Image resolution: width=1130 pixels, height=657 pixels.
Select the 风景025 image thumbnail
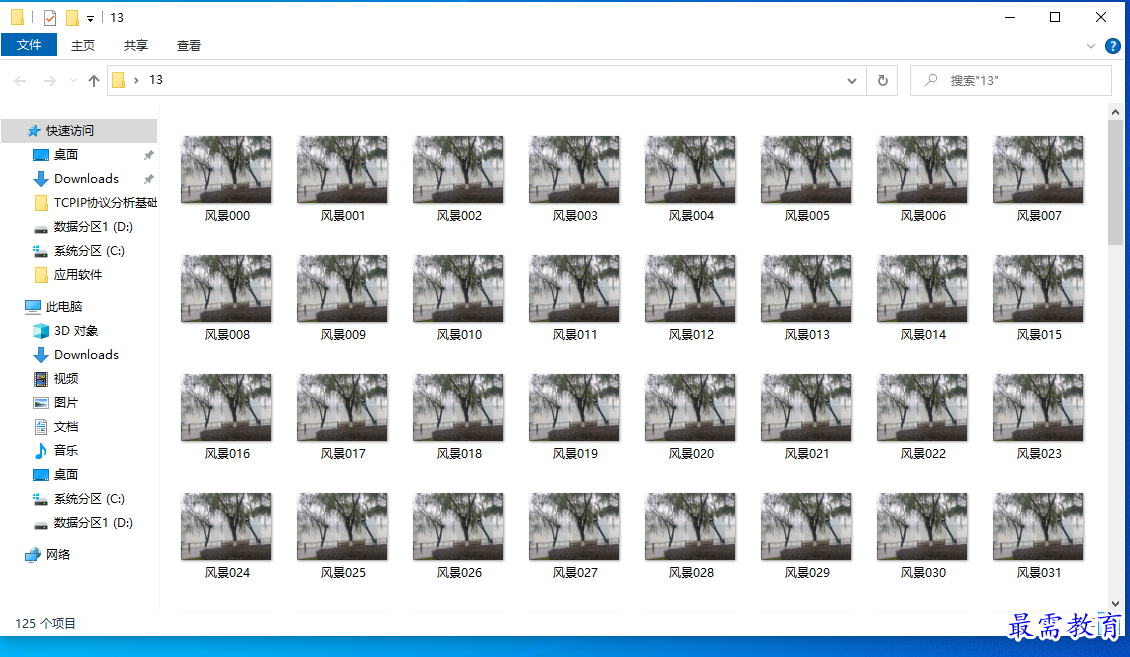[342, 527]
